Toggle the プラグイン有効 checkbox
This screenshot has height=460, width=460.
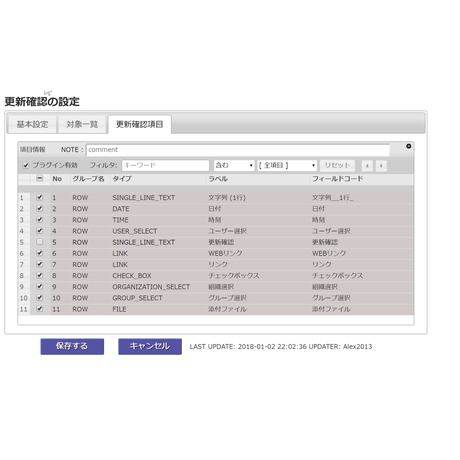point(26,165)
